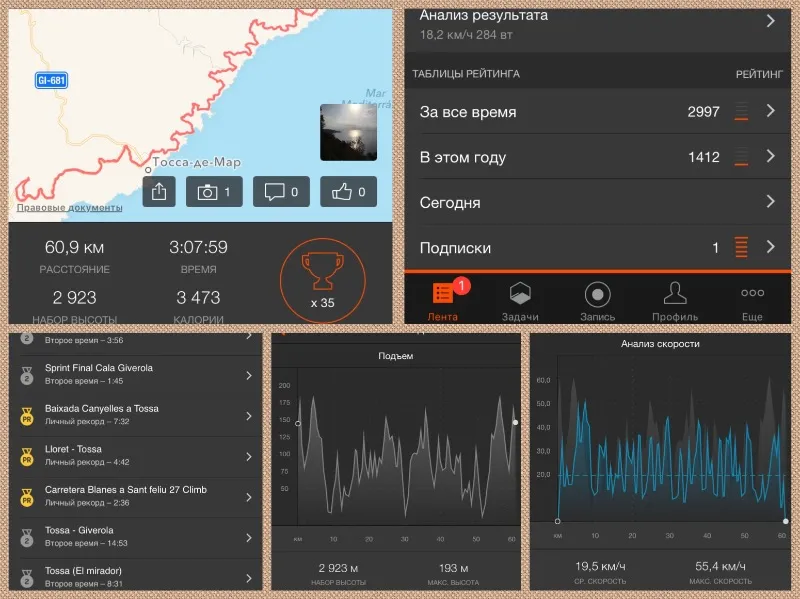This screenshot has height=599, width=800.
Task: Select the end marker on Подъем chart
Action: tap(515, 422)
